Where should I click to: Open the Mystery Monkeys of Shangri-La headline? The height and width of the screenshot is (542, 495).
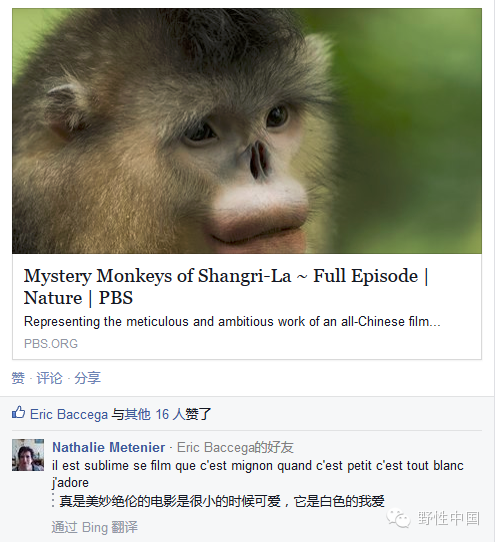pos(226,287)
